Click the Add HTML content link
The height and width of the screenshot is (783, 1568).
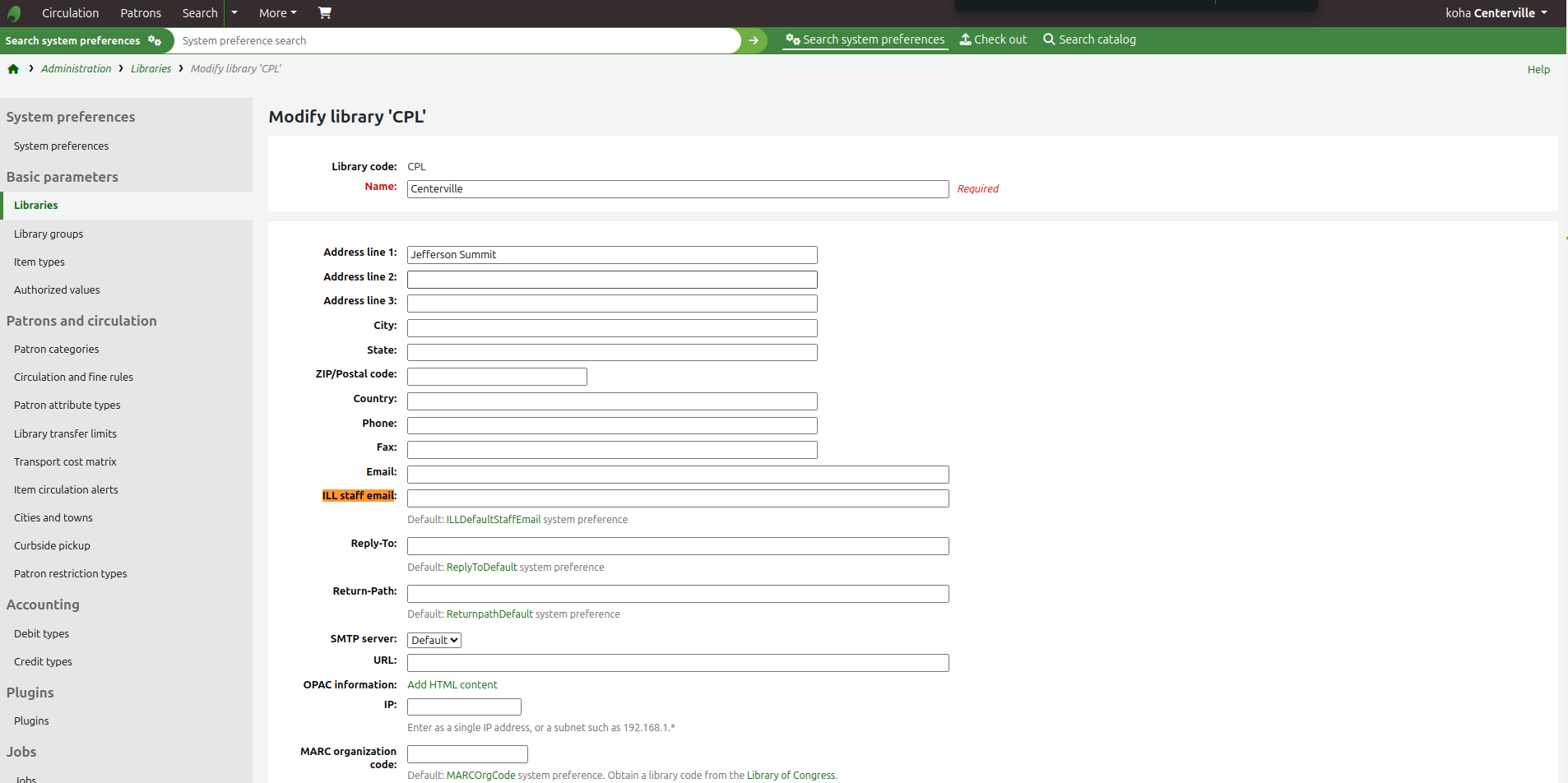[x=452, y=684]
